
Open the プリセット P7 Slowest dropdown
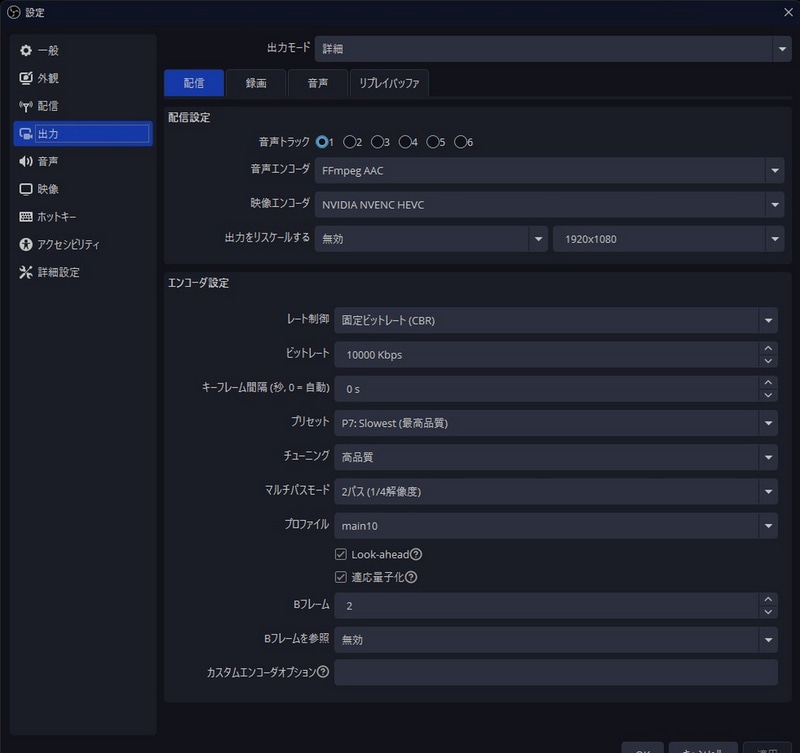[x=556, y=423]
